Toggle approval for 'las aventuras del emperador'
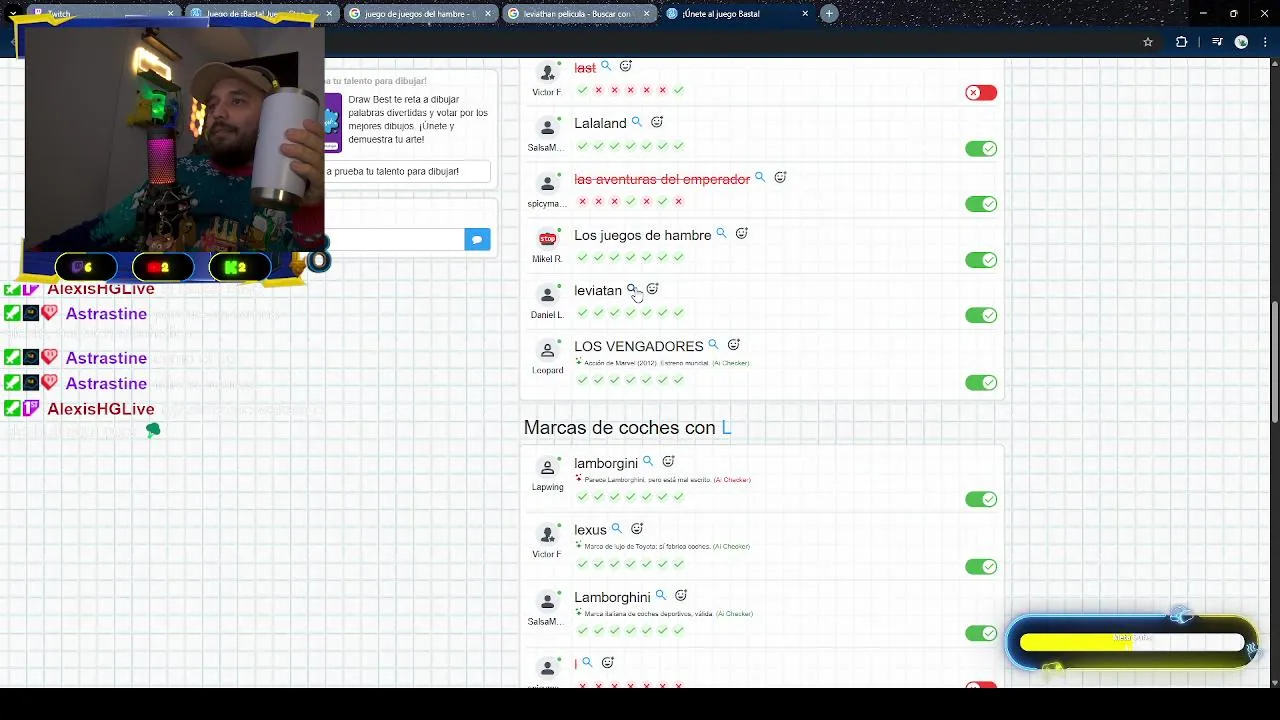This screenshot has width=1280, height=720. (x=981, y=204)
